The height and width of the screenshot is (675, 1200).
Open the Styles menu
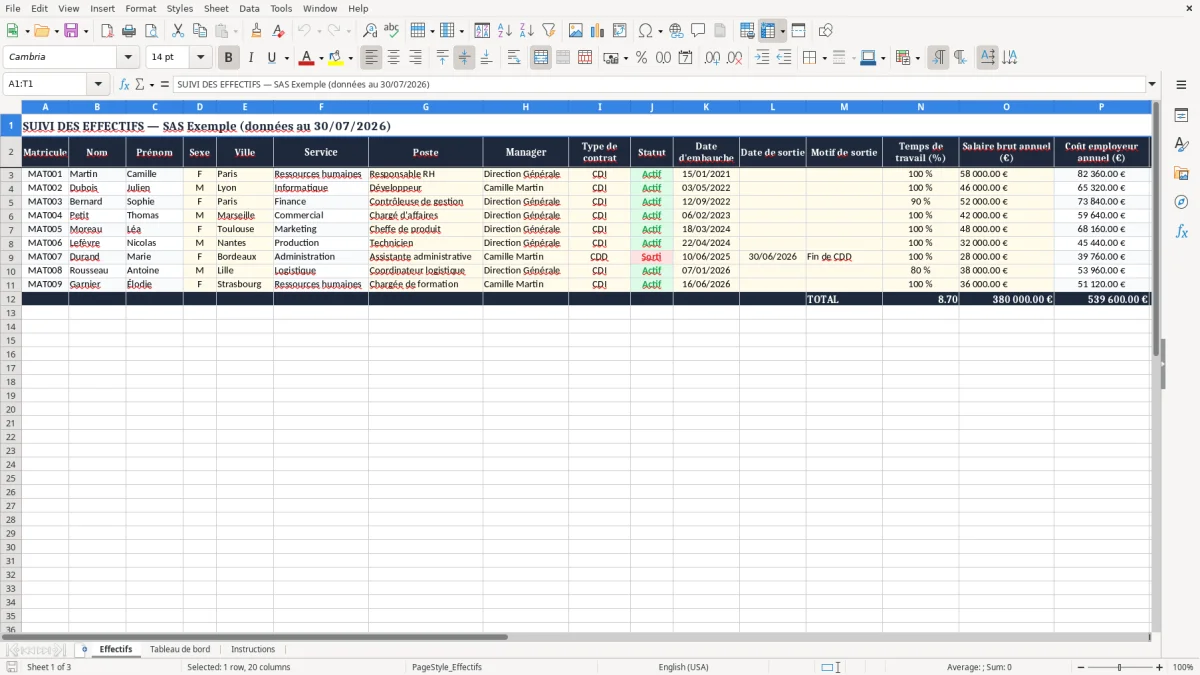tap(180, 8)
